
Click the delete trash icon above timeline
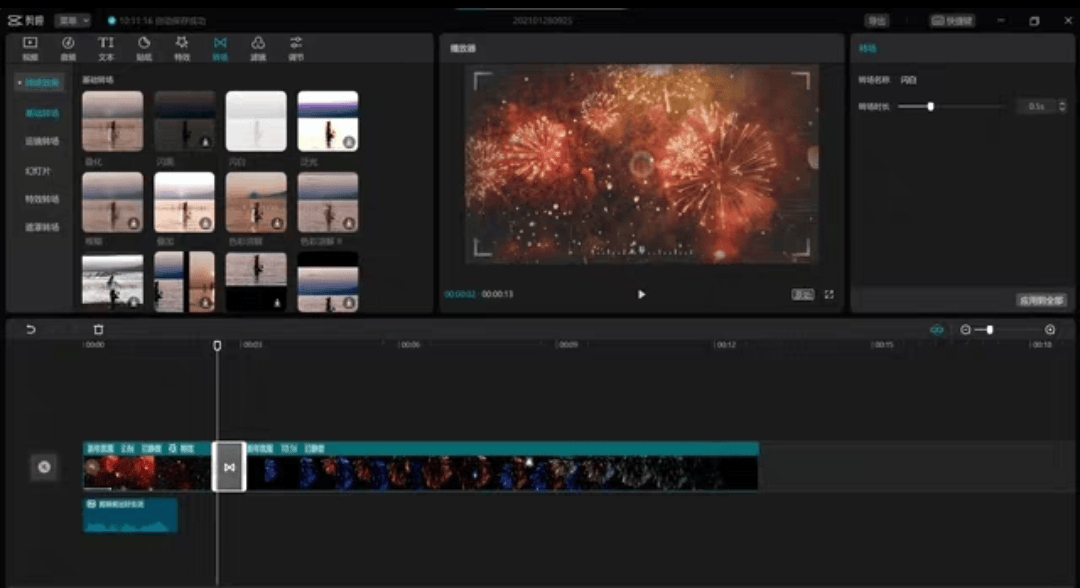pyautogui.click(x=98, y=329)
